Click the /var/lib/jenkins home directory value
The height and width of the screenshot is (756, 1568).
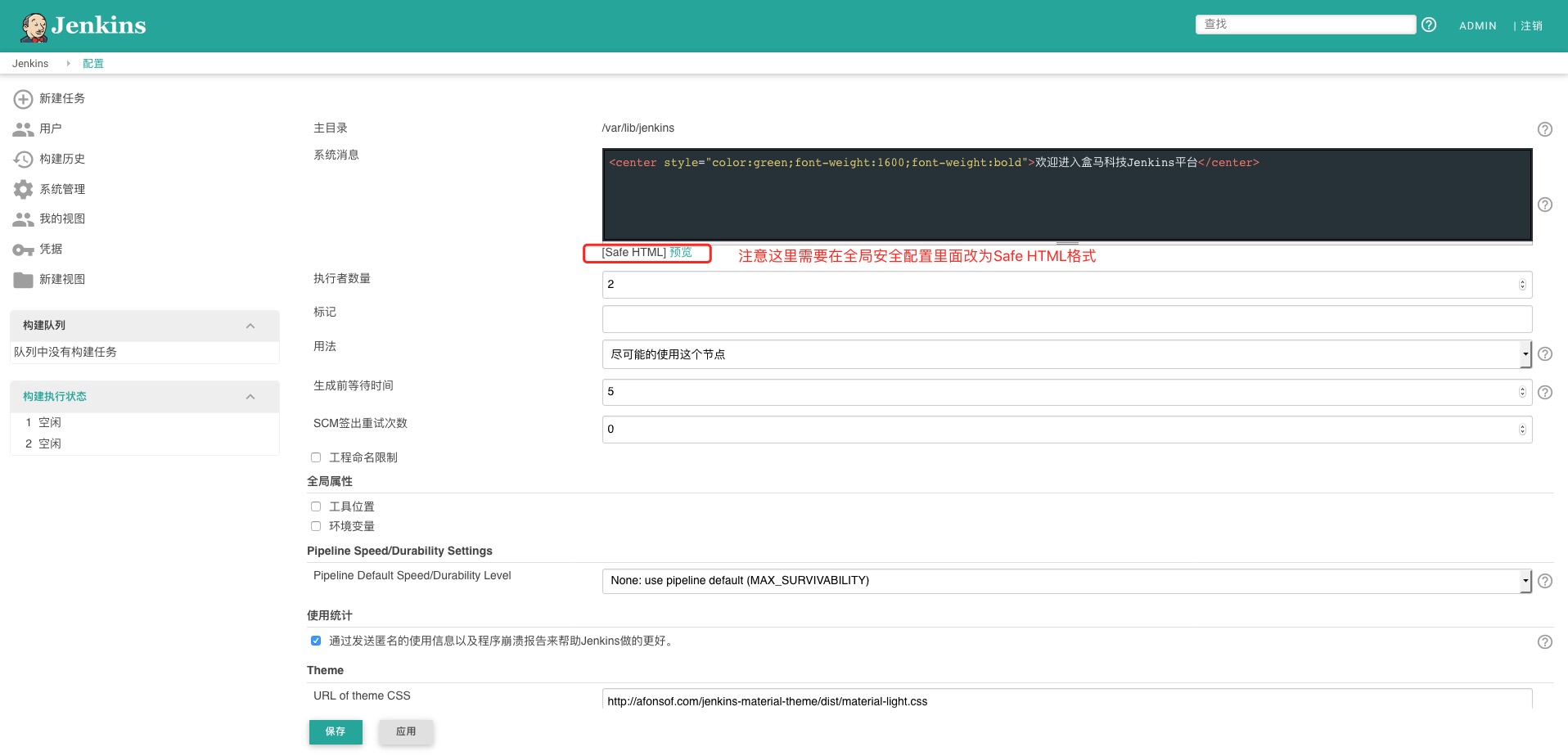pyautogui.click(x=638, y=128)
